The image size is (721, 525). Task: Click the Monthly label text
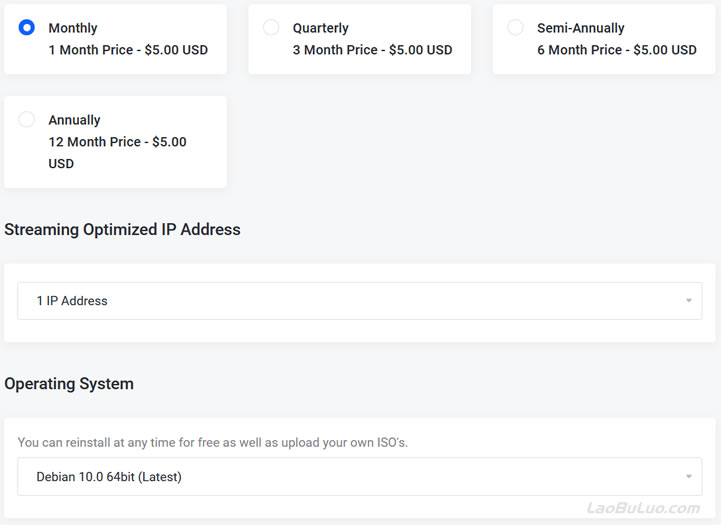click(x=73, y=28)
